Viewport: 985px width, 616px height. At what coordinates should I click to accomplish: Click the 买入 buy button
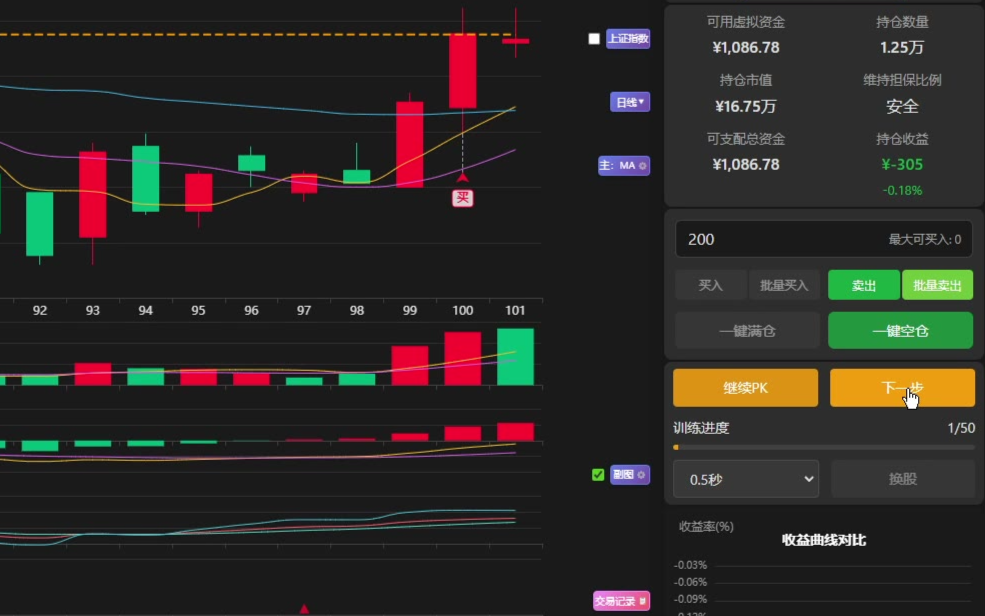[x=710, y=285]
